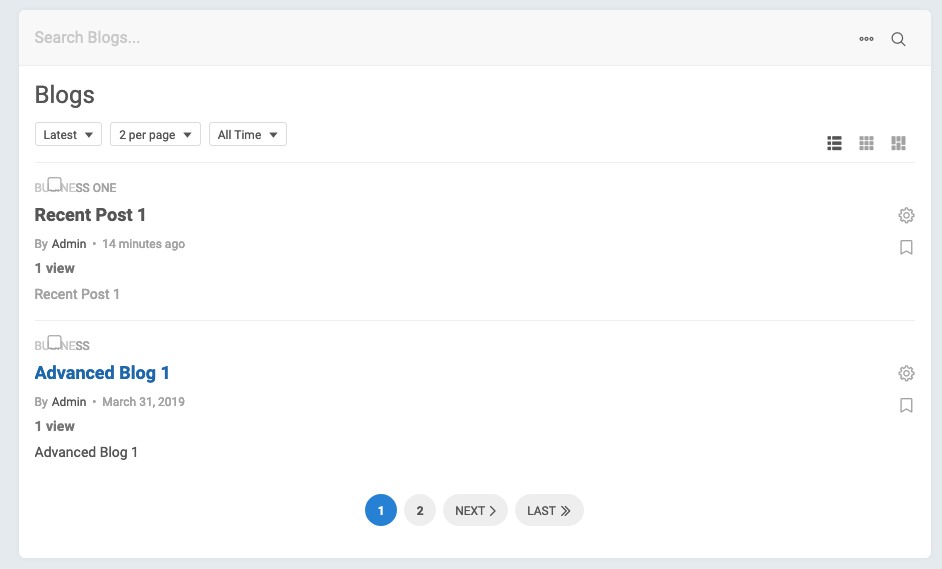Open the All Time filter dropdown
Viewport: 942px width, 569px height.
click(x=248, y=134)
